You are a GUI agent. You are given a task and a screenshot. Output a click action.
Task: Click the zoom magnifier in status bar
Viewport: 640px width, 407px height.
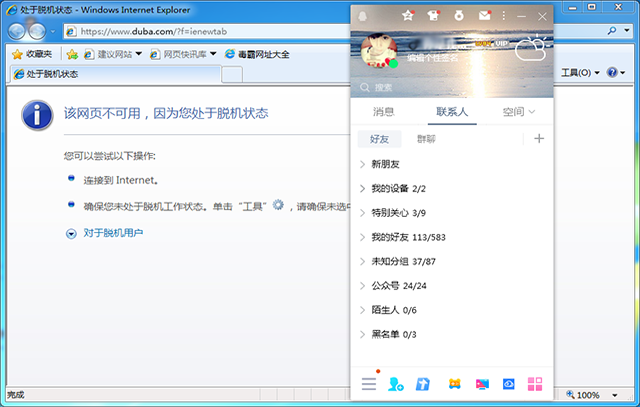click(x=570, y=395)
